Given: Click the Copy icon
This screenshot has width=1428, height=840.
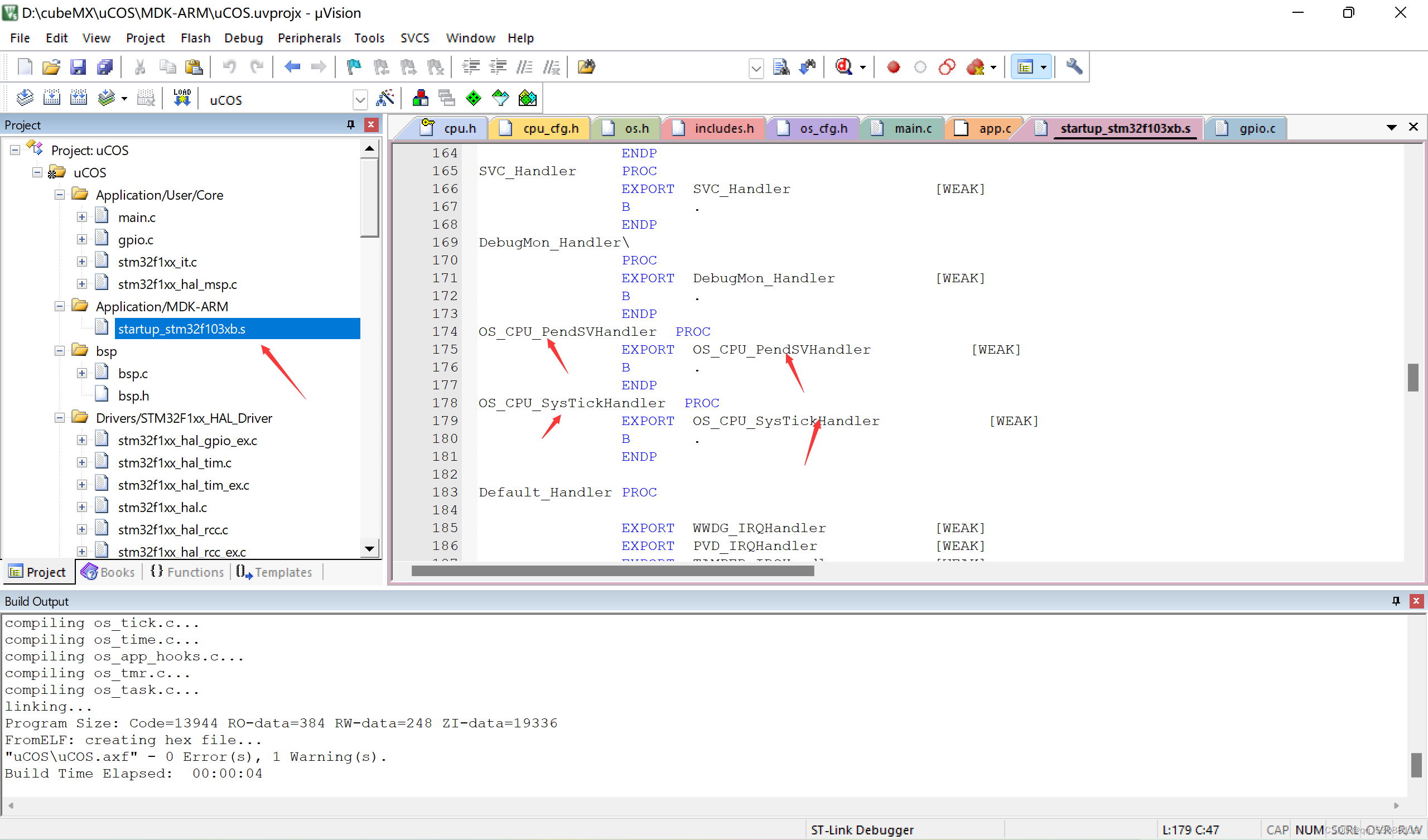Looking at the screenshot, I should coord(167,67).
